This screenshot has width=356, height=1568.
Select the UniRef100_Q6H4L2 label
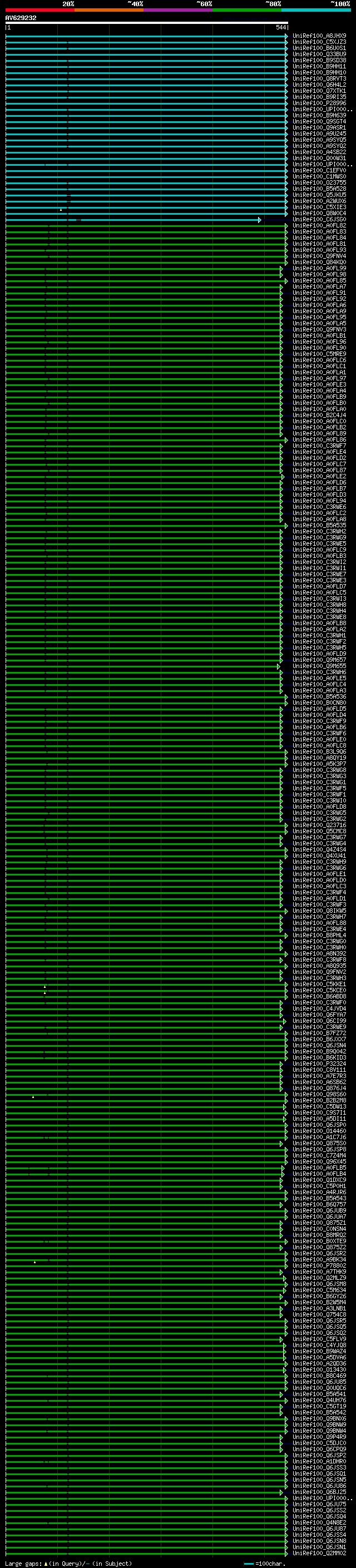tap(319, 85)
